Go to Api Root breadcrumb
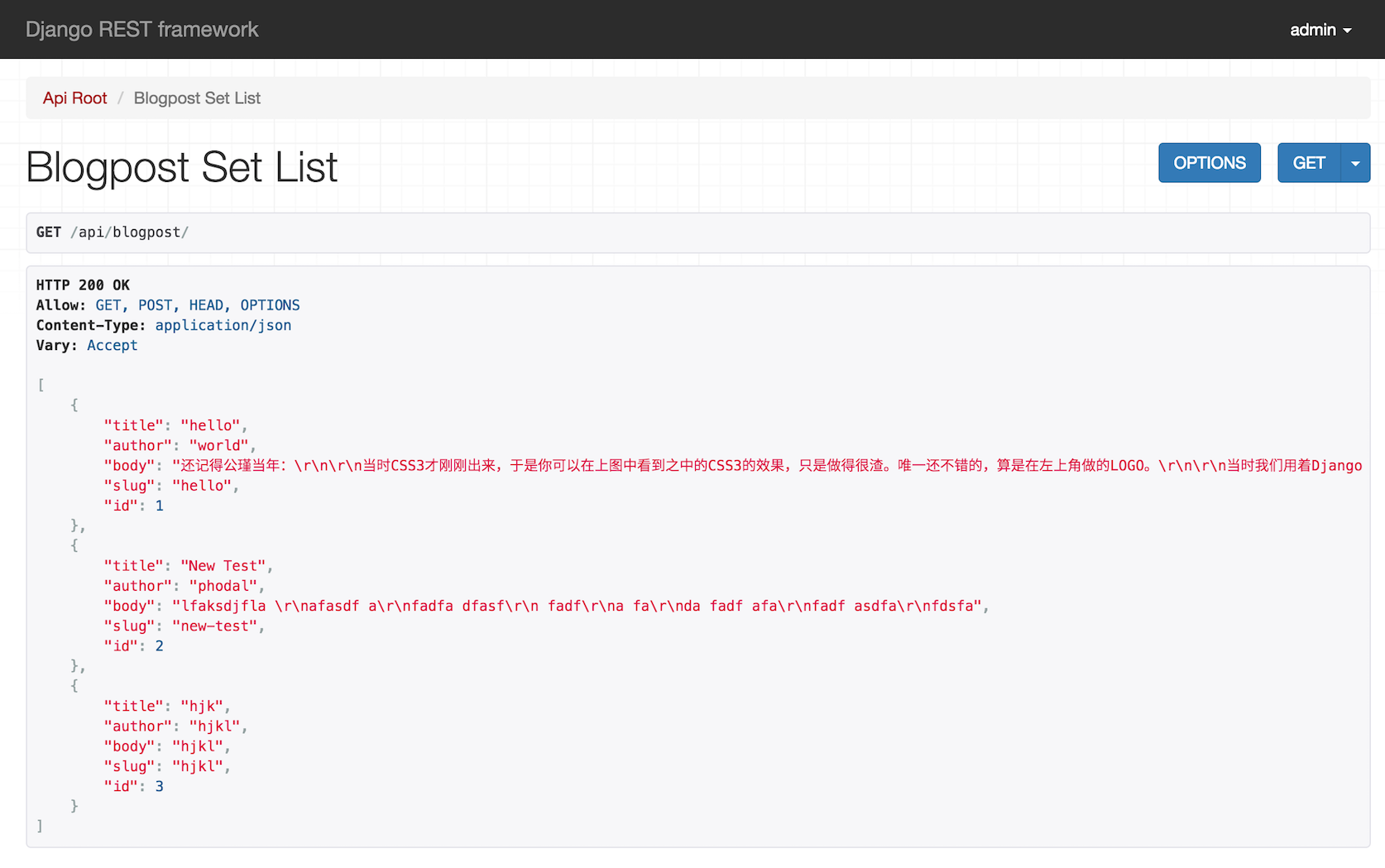The width and height of the screenshot is (1385, 868). (x=74, y=98)
